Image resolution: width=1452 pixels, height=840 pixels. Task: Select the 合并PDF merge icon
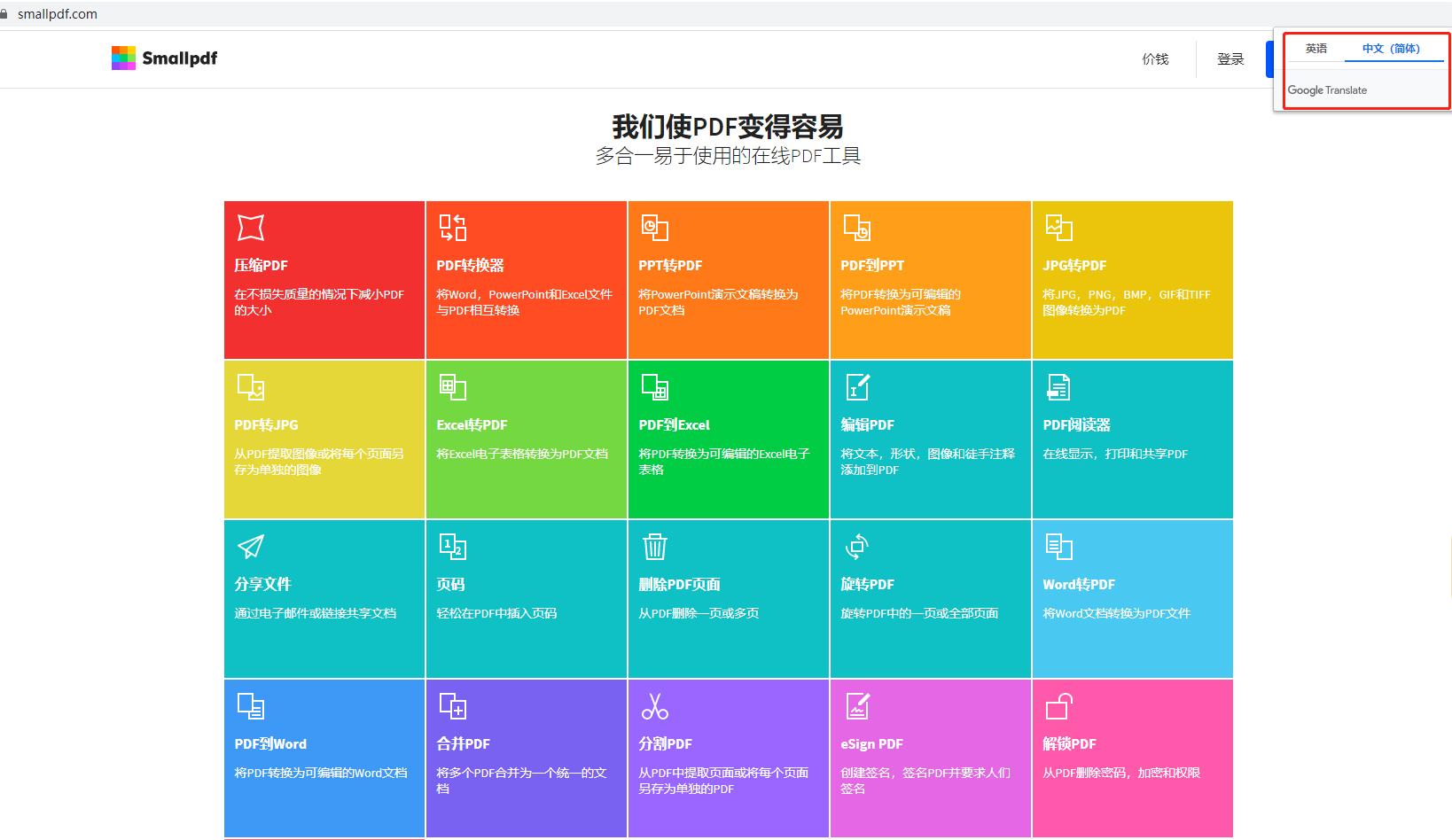[453, 706]
